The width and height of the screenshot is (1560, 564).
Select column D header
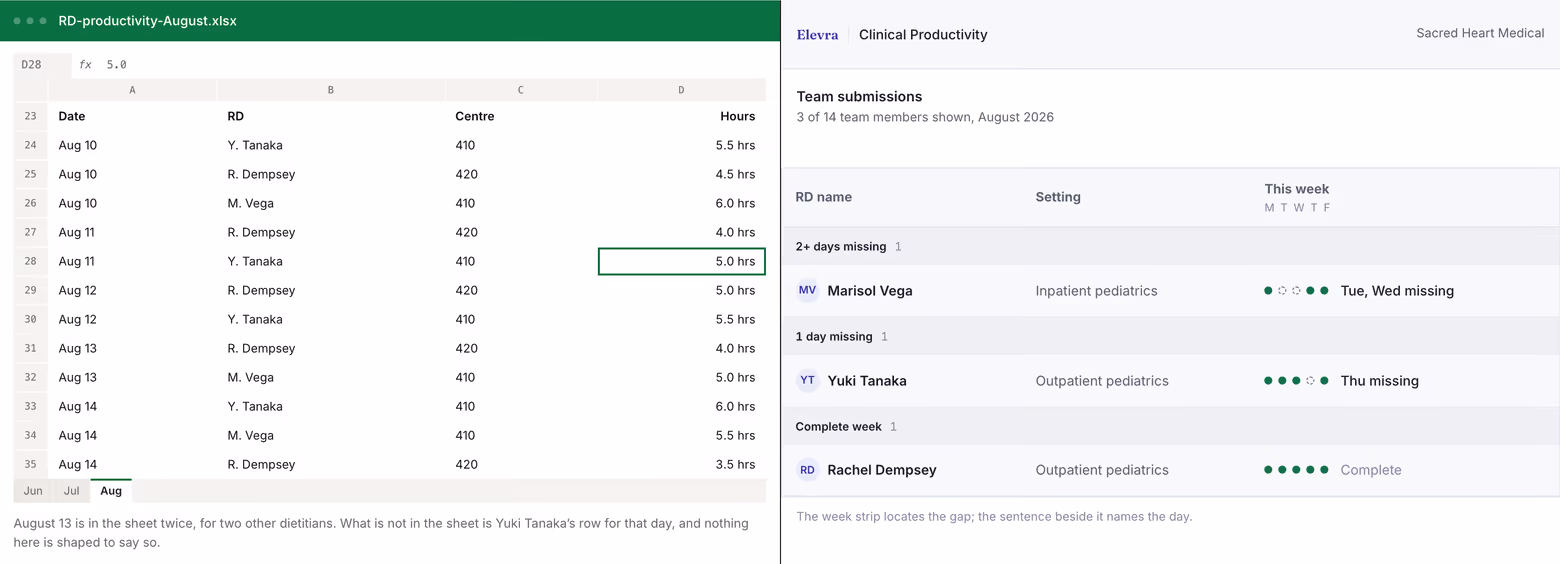(x=682, y=90)
